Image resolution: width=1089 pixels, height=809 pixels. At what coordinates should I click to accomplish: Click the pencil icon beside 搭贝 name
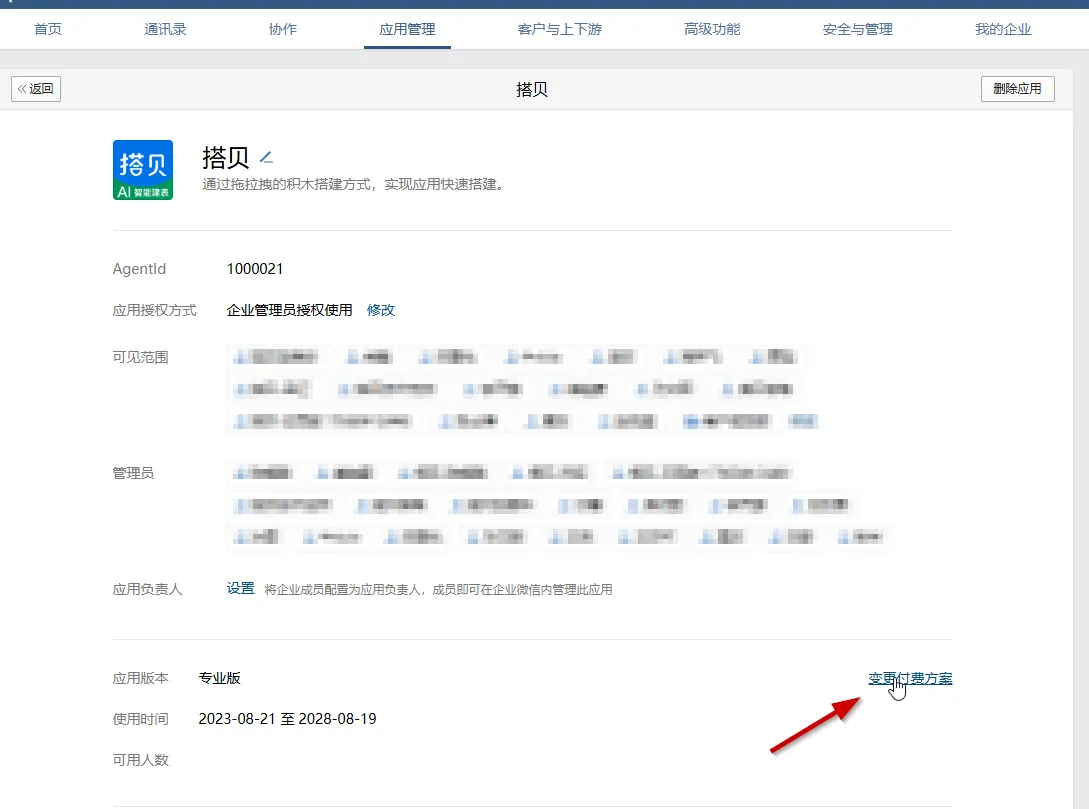point(266,158)
